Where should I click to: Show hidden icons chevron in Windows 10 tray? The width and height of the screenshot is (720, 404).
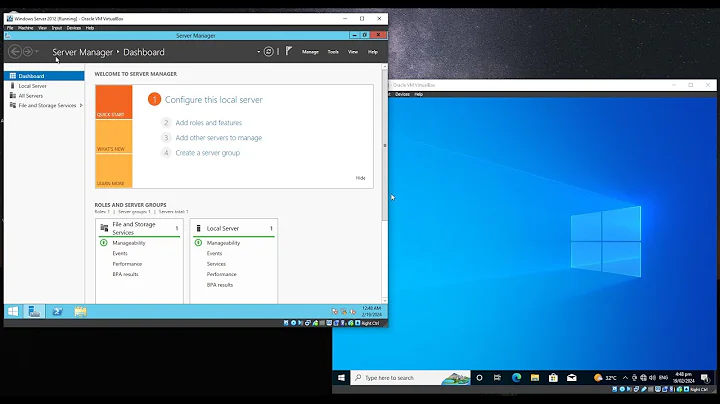click(625, 378)
